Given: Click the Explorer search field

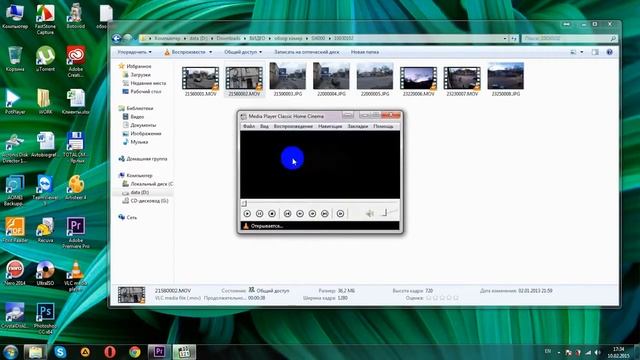Looking at the screenshot, I should pos(569,38).
